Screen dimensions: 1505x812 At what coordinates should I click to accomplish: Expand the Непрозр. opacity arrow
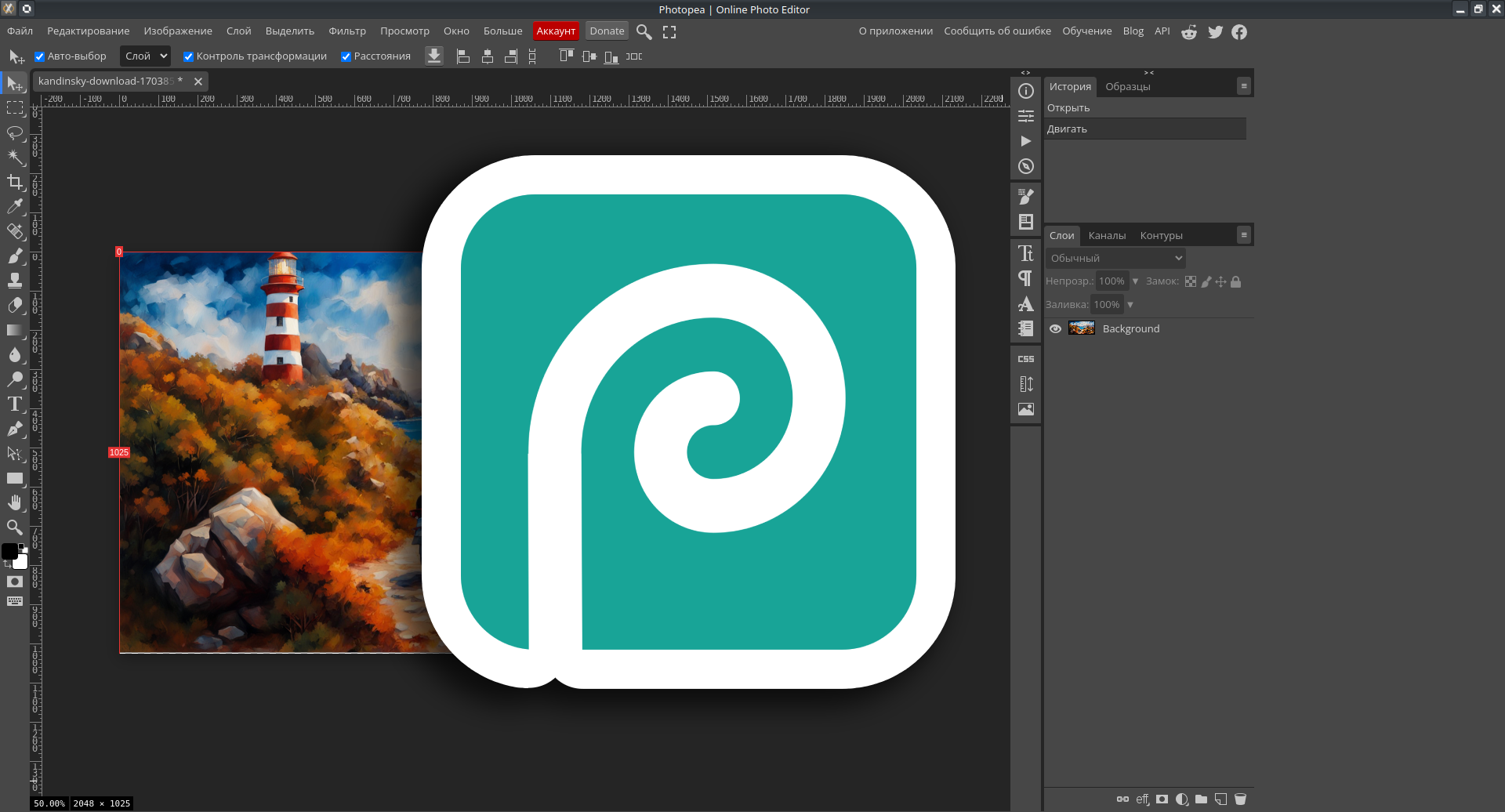pos(1135,281)
